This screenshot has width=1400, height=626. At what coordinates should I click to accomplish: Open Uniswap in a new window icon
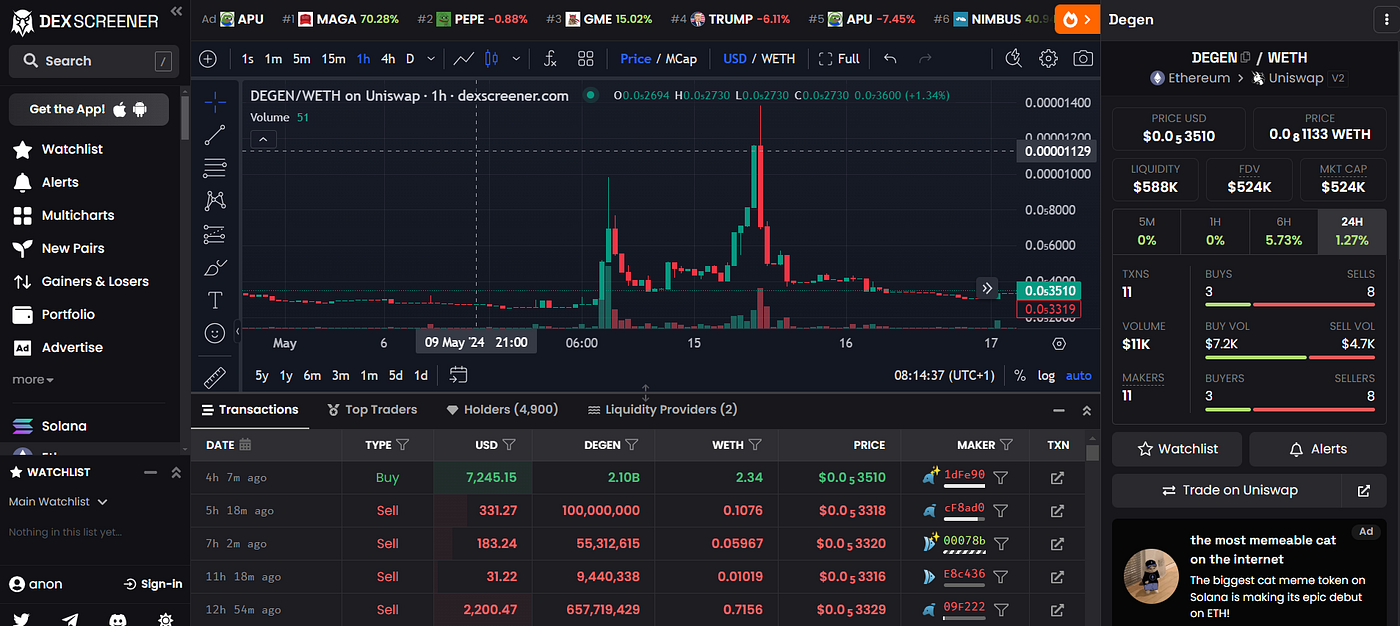click(x=1364, y=490)
